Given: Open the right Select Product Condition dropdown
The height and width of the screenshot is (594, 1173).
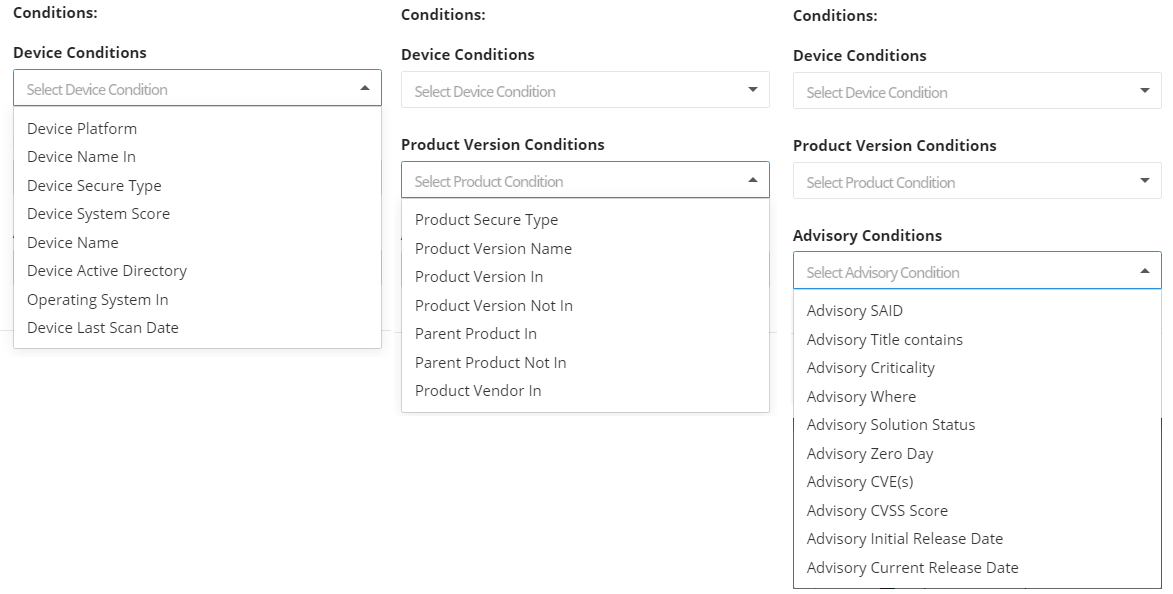Looking at the screenshot, I should (977, 182).
